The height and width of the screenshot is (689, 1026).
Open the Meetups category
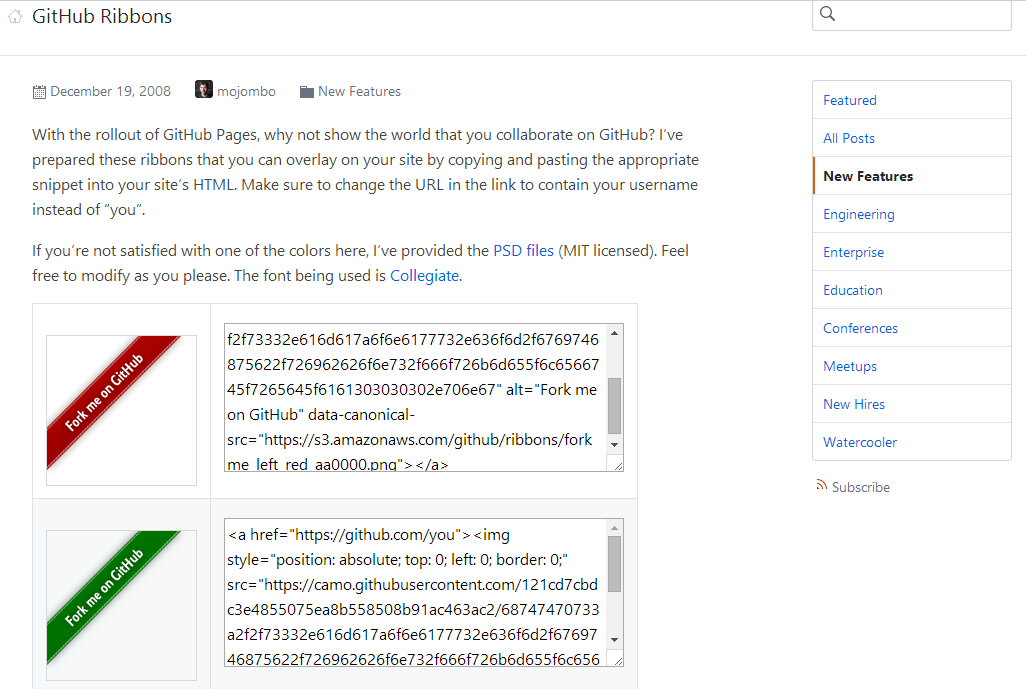pyautogui.click(x=911, y=366)
